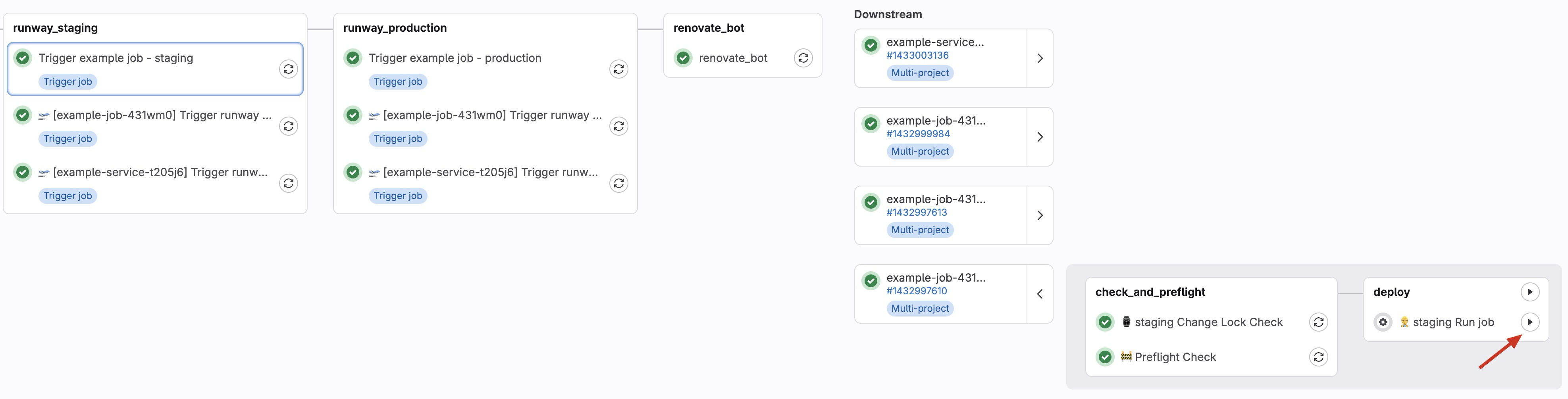This screenshot has width=1568, height=399.
Task: Retry the Preflight Check job
Action: [x=1318, y=357]
